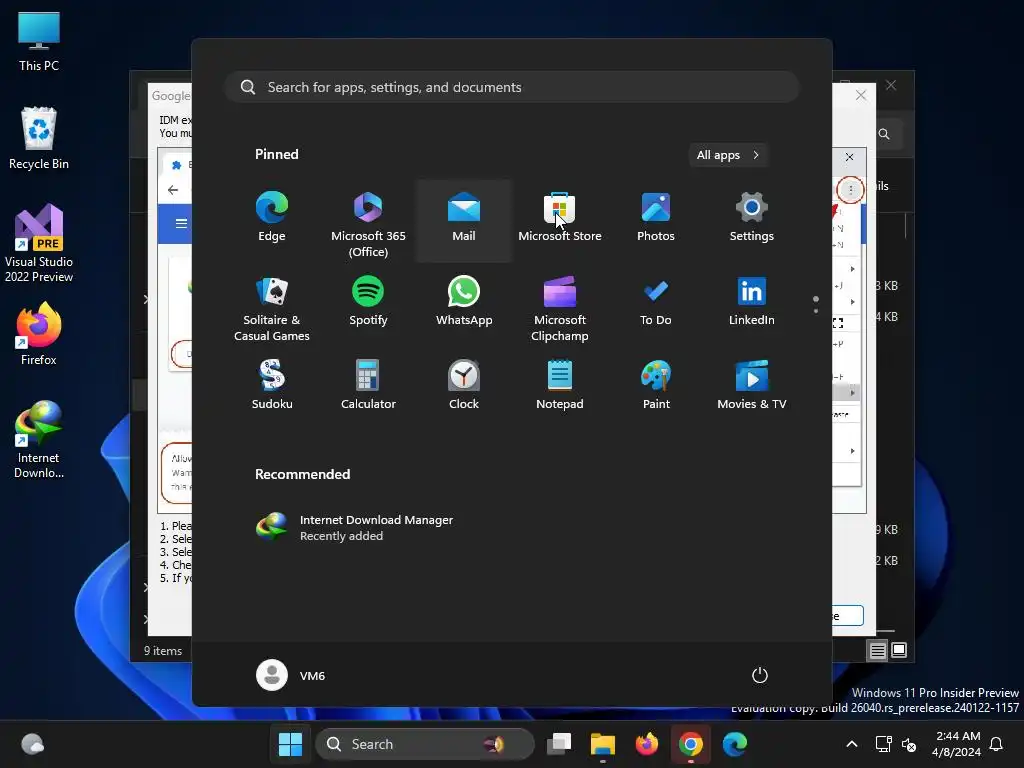Image resolution: width=1024 pixels, height=768 pixels.
Task: Open recommended Internet Download Manager
Action: pyautogui.click(x=355, y=527)
